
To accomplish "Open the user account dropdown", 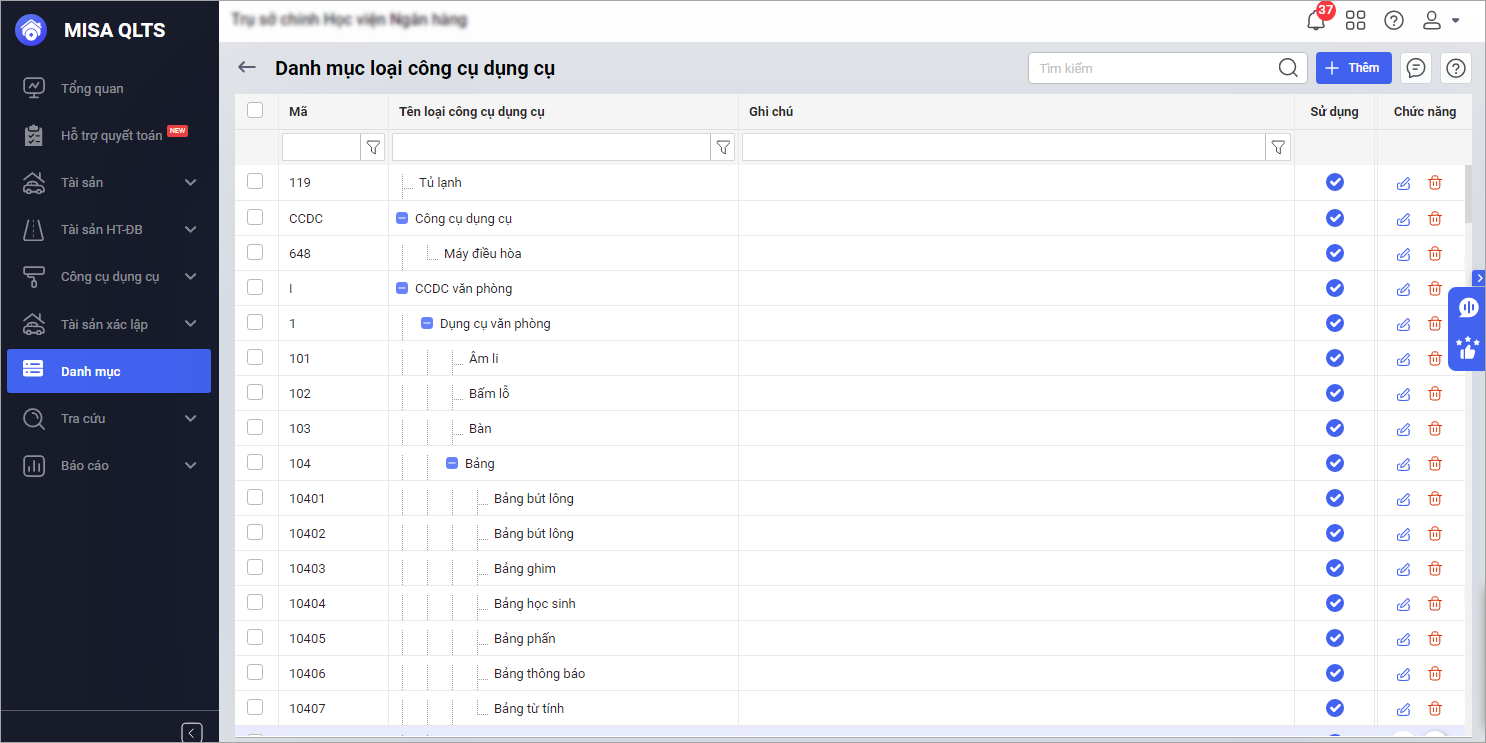I will coord(1441,20).
